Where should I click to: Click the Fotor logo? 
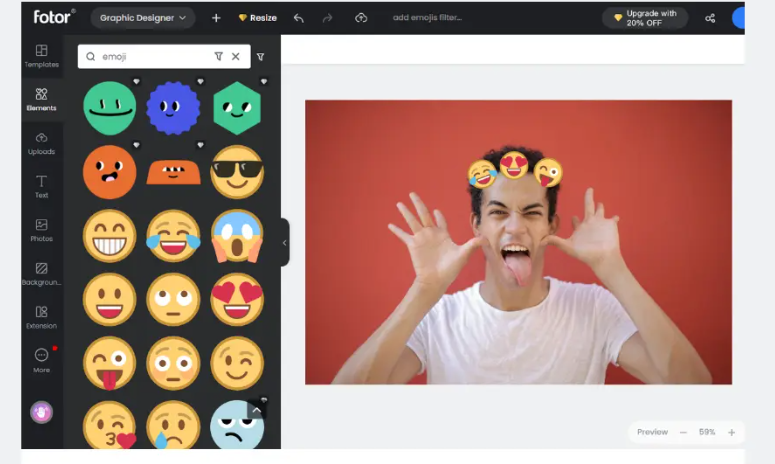(x=54, y=17)
